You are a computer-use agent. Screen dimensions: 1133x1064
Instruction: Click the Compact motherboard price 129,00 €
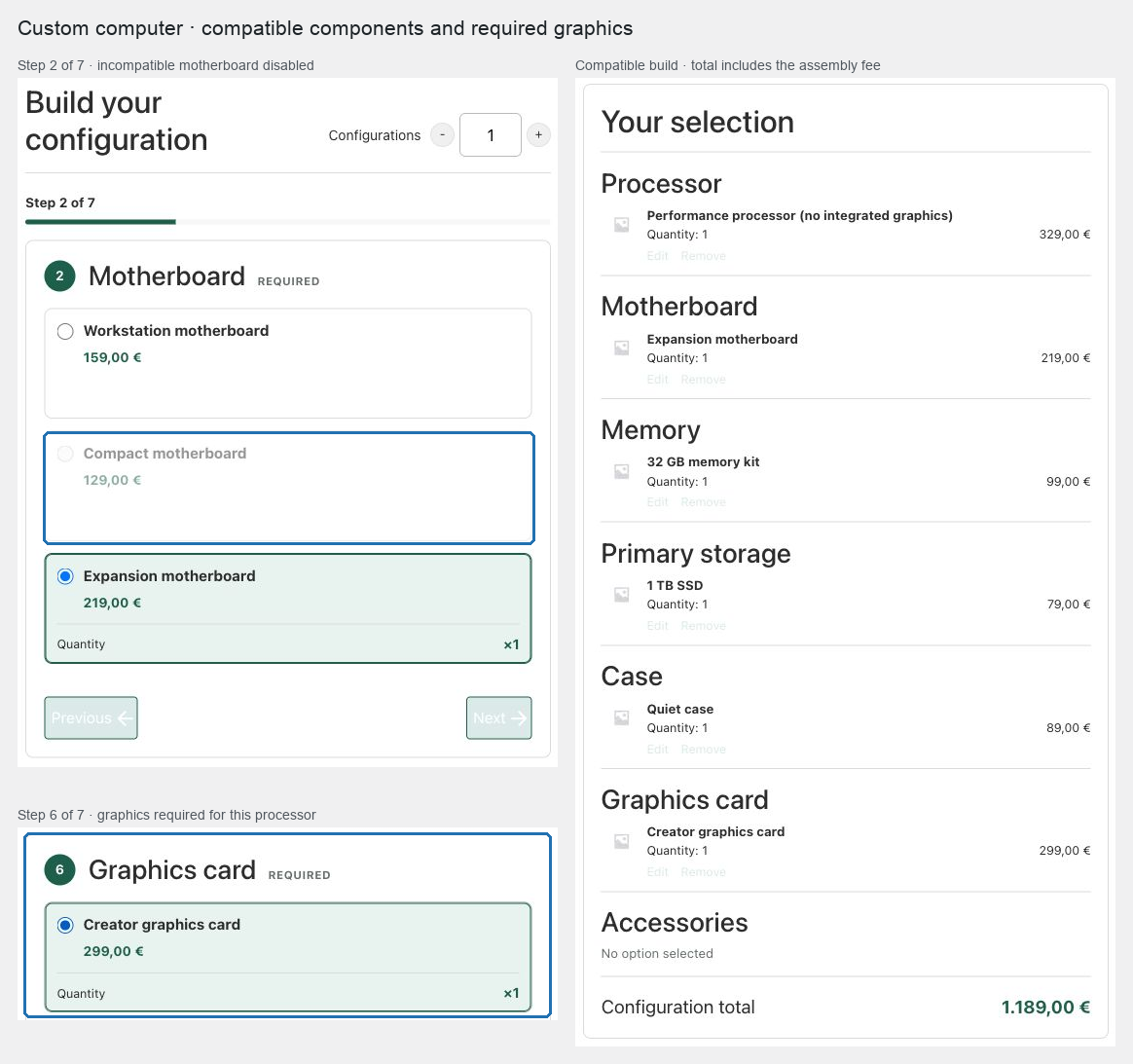click(x=112, y=481)
